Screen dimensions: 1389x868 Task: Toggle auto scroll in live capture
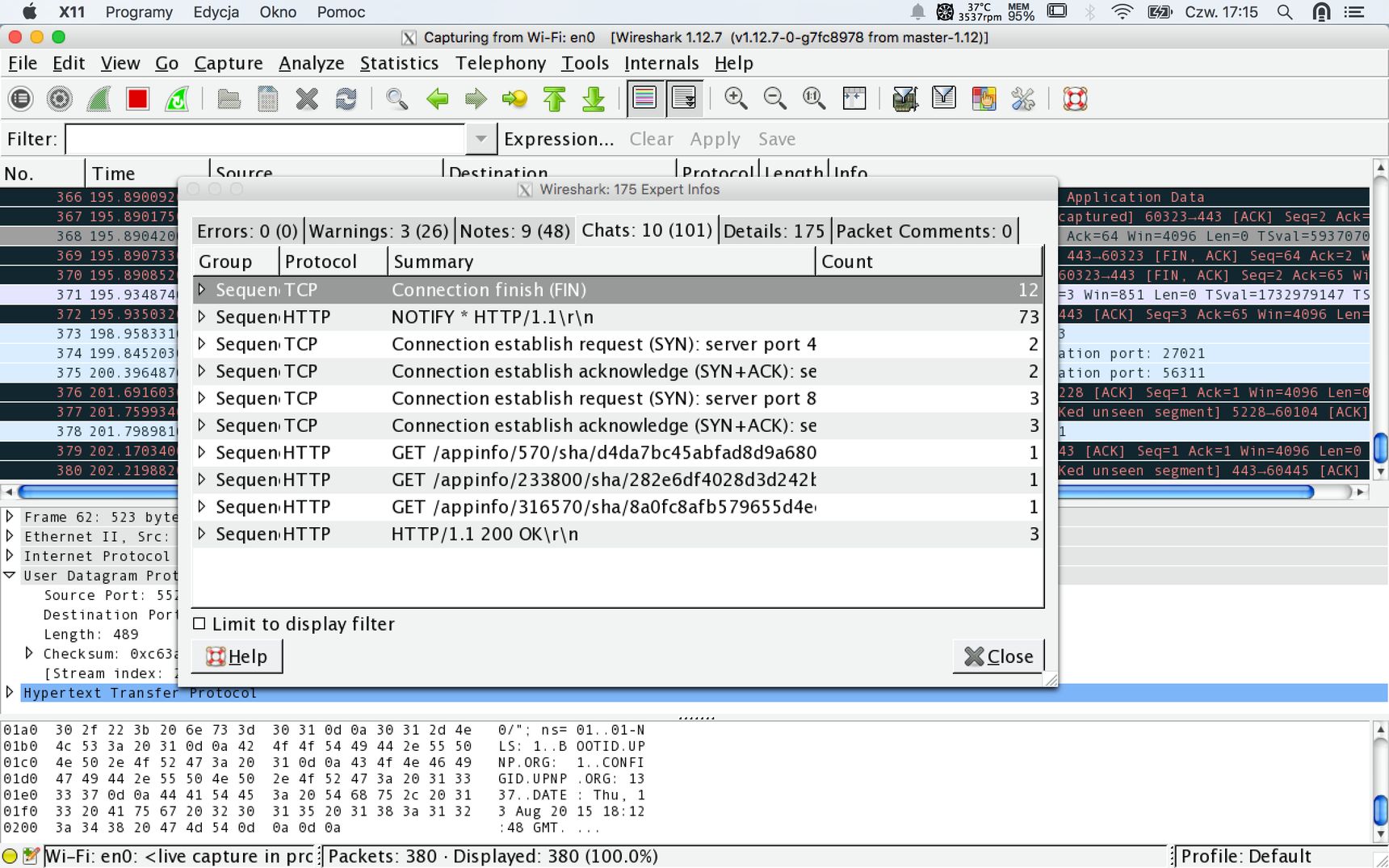point(684,99)
